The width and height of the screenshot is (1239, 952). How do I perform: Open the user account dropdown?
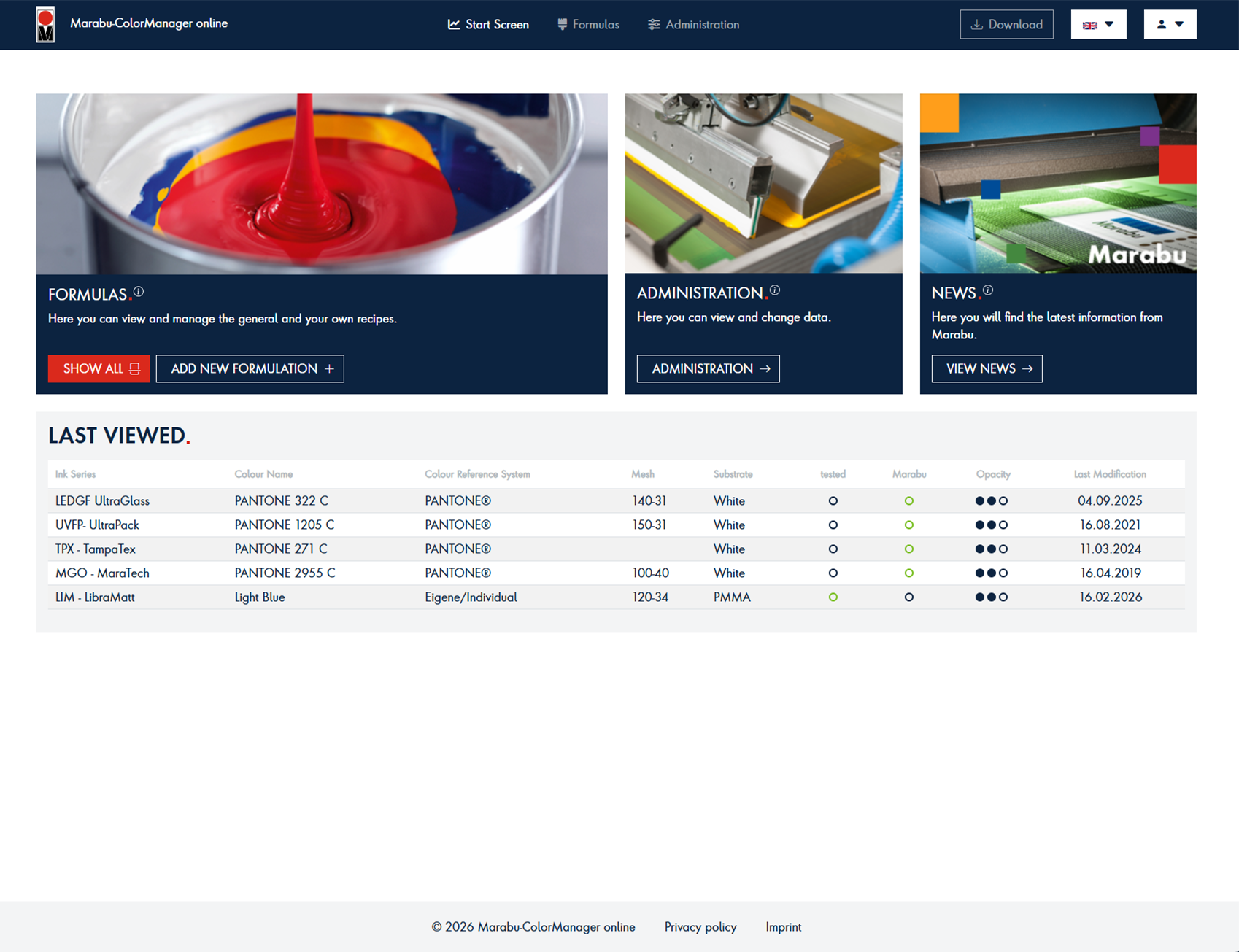[1170, 24]
